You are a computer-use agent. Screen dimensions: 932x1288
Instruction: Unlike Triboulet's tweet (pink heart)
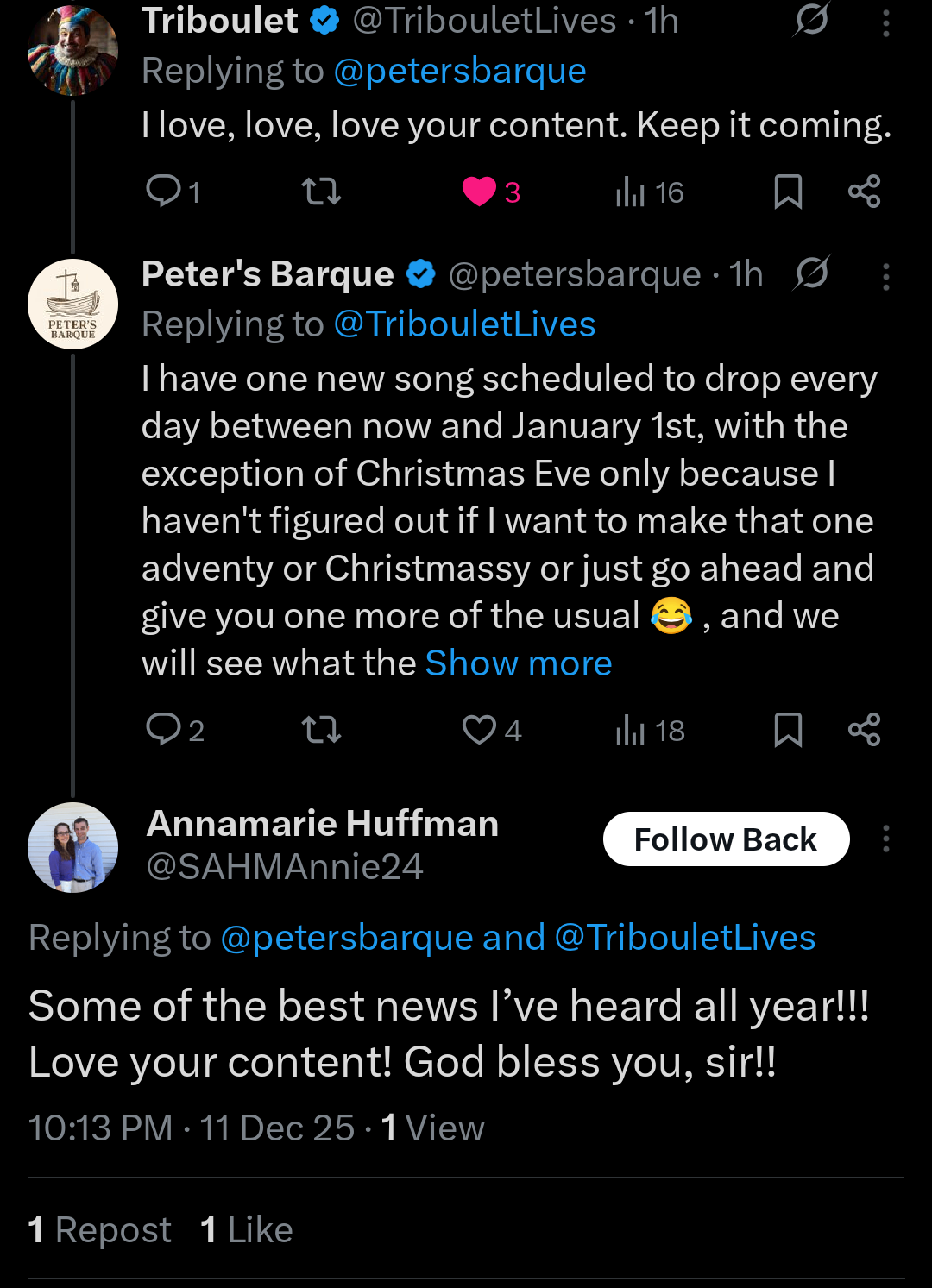click(x=479, y=191)
